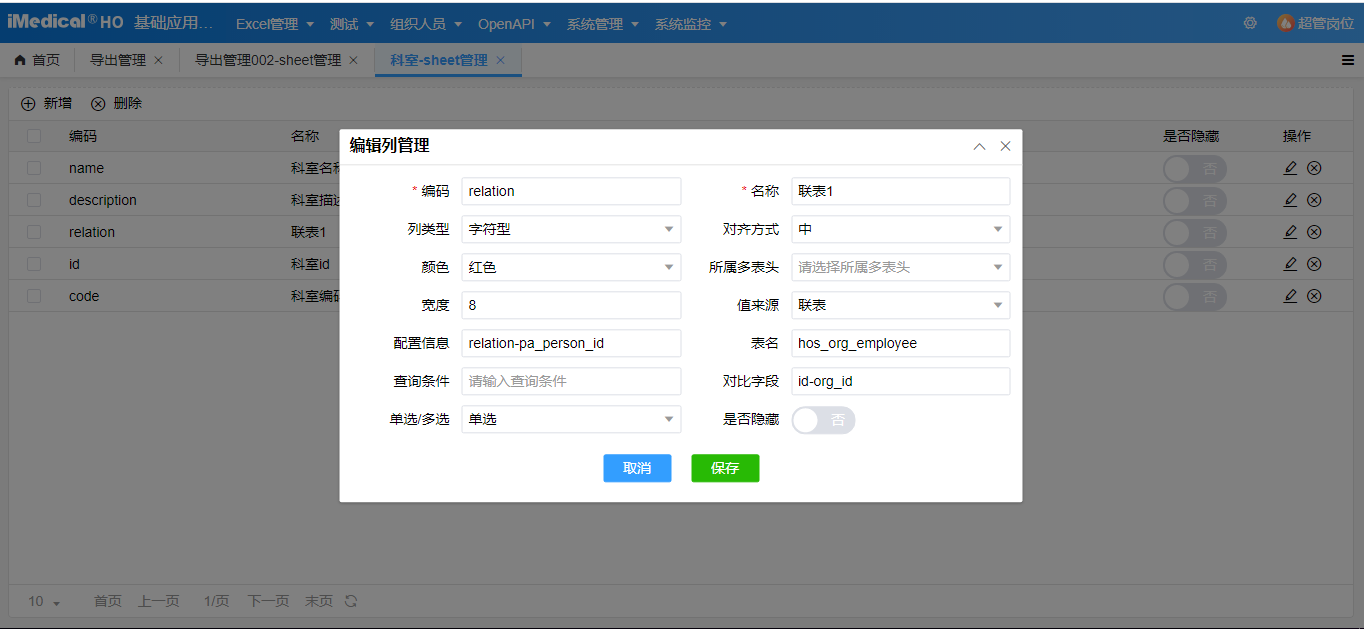Click the 删除 toolbar icon
The width and height of the screenshot is (1364, 629).
pos(98,103)
